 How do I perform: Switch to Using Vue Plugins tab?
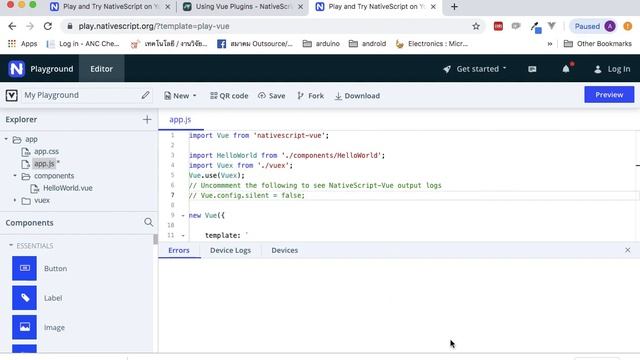click(243, 7)
